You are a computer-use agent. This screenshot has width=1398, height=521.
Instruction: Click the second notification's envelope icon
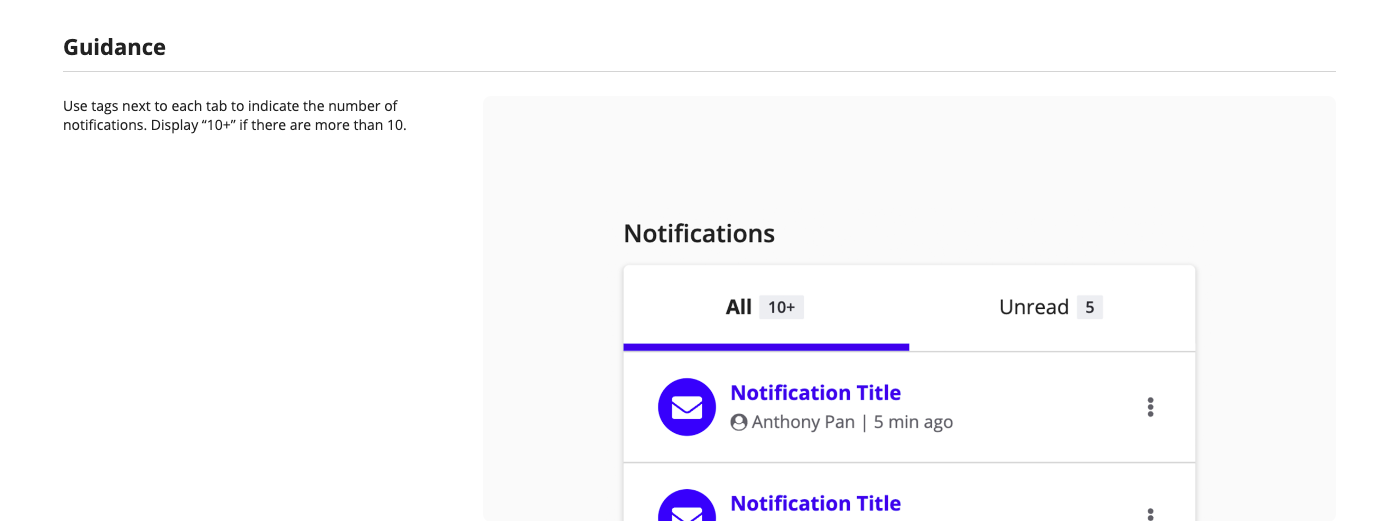pyautogui.click(x=686, y=510)
